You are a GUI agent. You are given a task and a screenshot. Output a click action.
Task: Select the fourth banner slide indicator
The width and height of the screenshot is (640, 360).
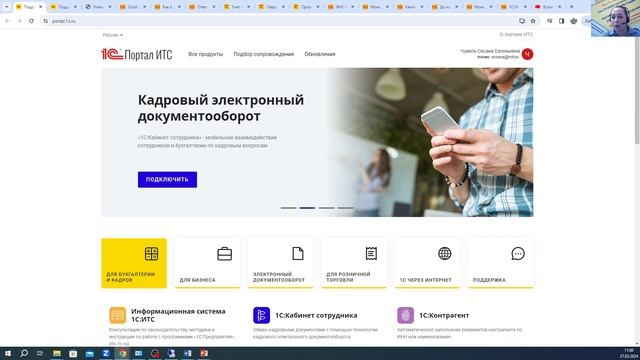[345, 208]
